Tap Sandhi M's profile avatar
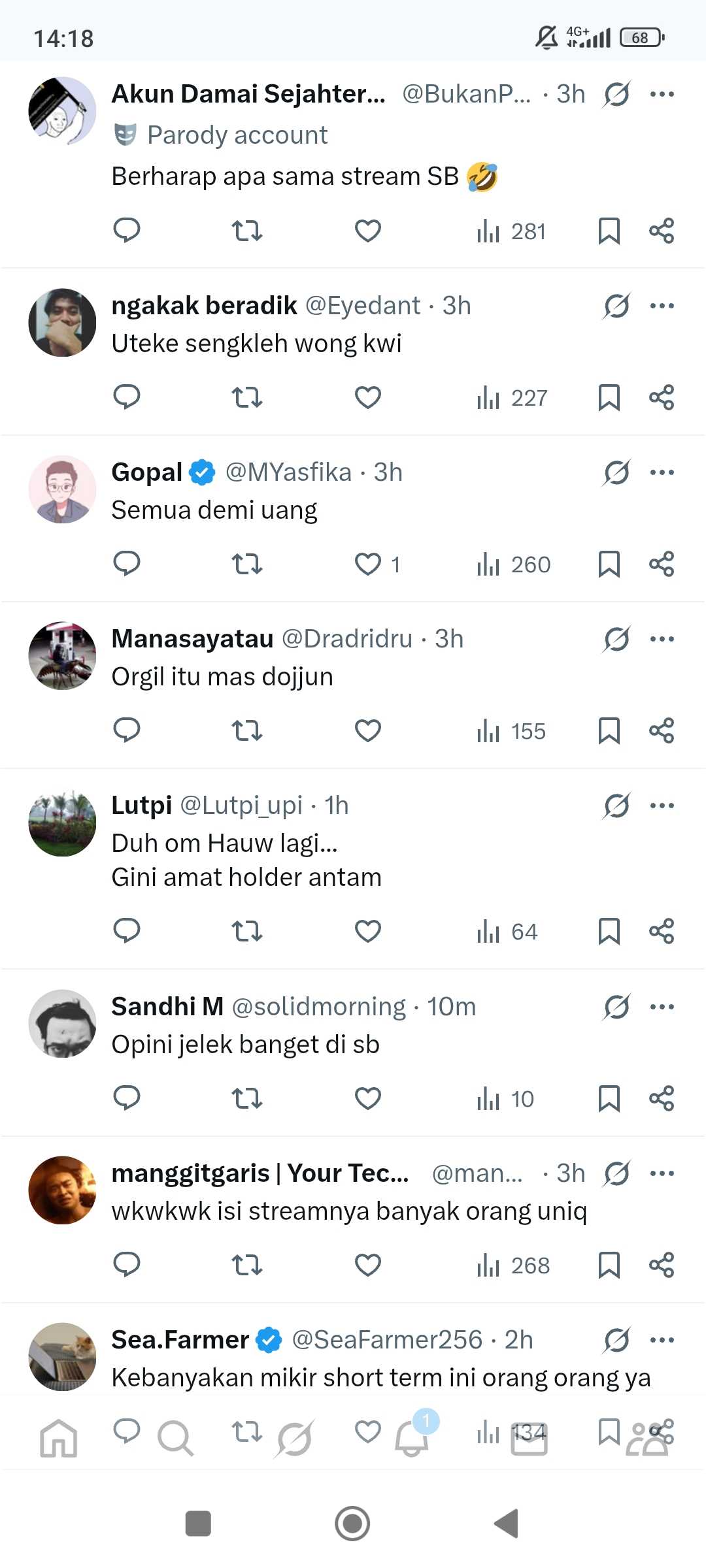 pyautogui.click(x=62, y=1024)
